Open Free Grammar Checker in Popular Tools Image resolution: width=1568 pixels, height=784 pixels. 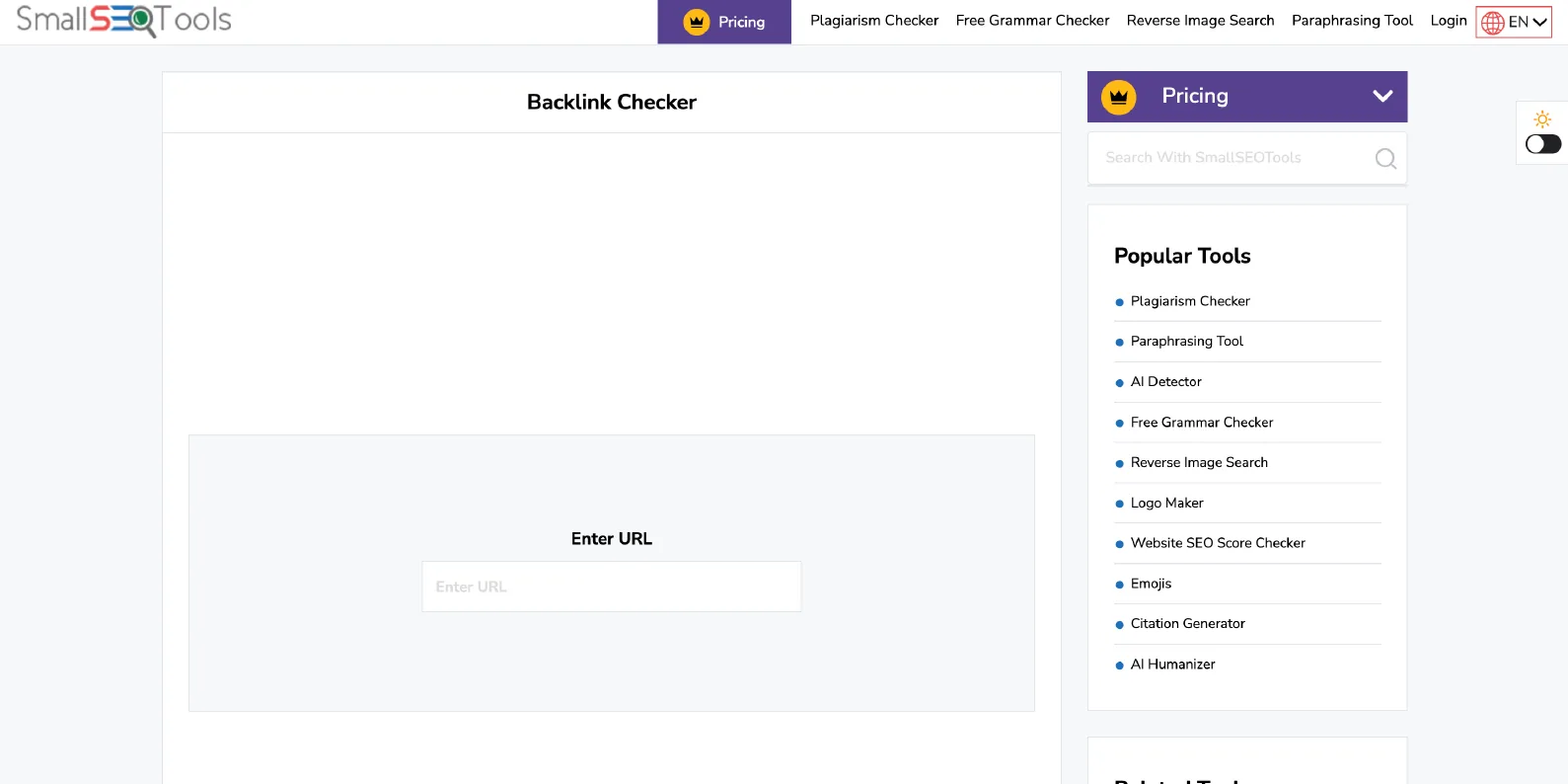coord(1202,423)
